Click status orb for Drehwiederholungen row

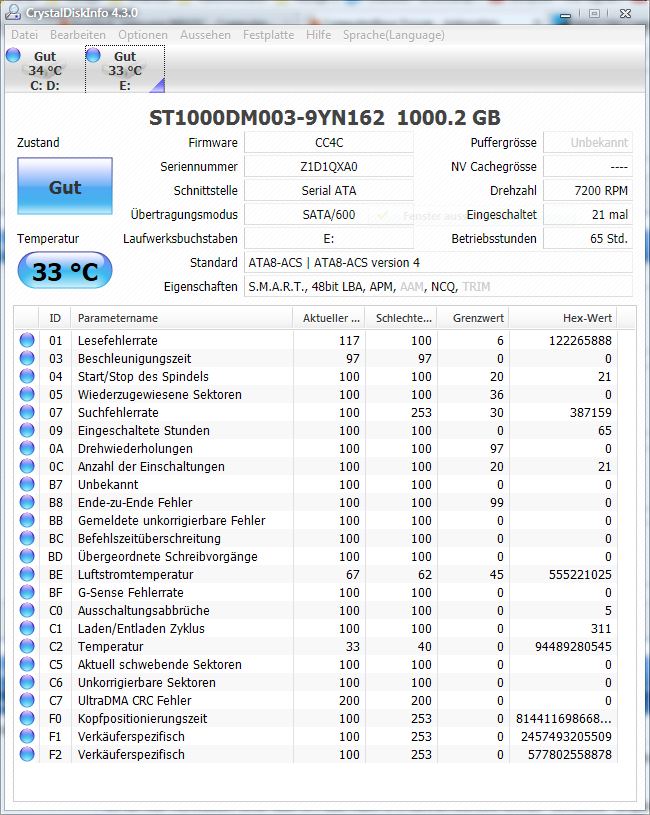coord(27,448)
